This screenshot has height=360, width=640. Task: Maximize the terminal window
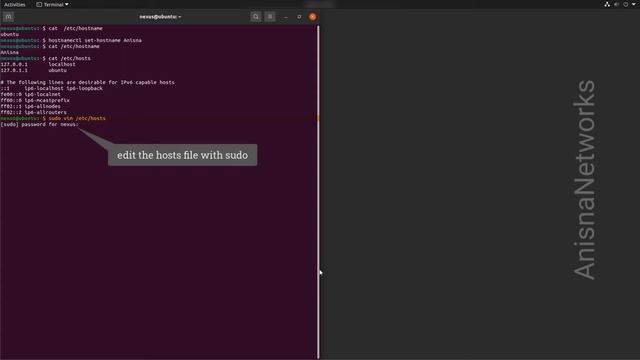[299, 17]
